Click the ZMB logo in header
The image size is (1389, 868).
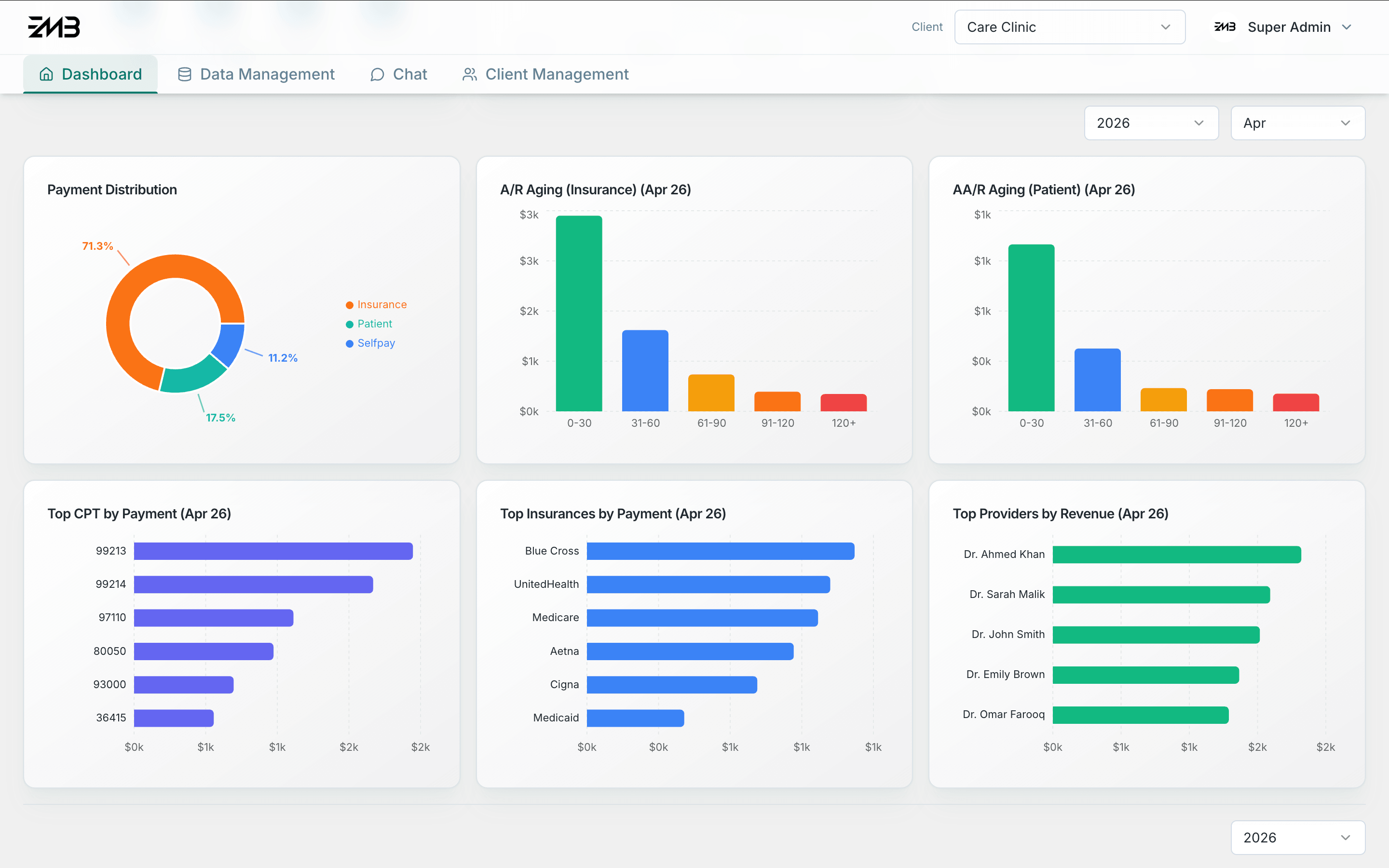54,27
